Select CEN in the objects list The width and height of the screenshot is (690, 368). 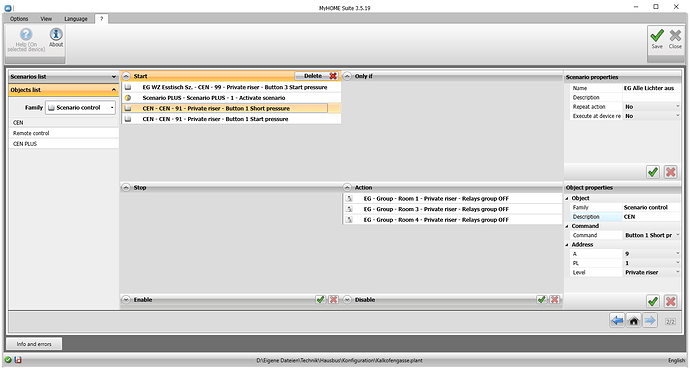(64, 122)
